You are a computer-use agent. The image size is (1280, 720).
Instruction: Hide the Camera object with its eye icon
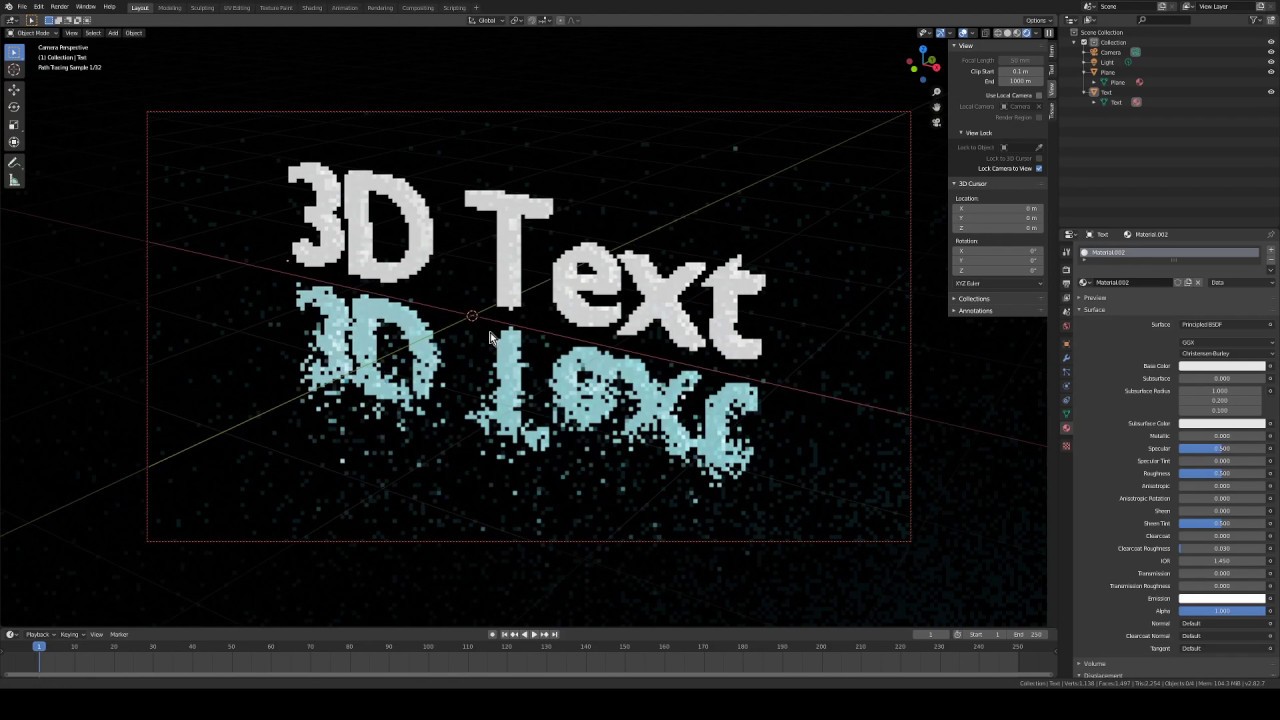pyautogui.click(x=1271, y=52)
